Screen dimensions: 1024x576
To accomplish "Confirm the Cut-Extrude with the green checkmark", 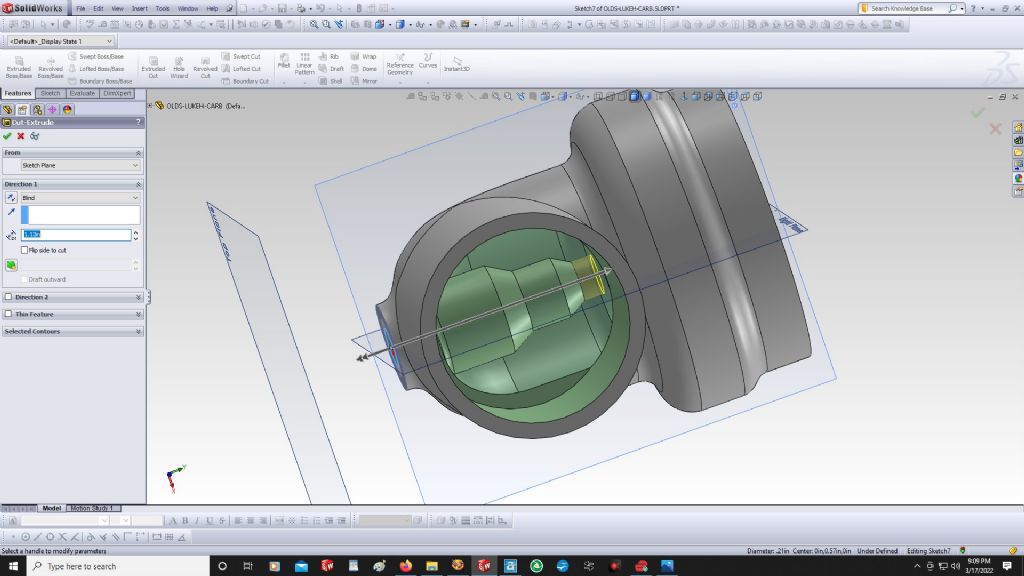I will [x=8, y=136].
